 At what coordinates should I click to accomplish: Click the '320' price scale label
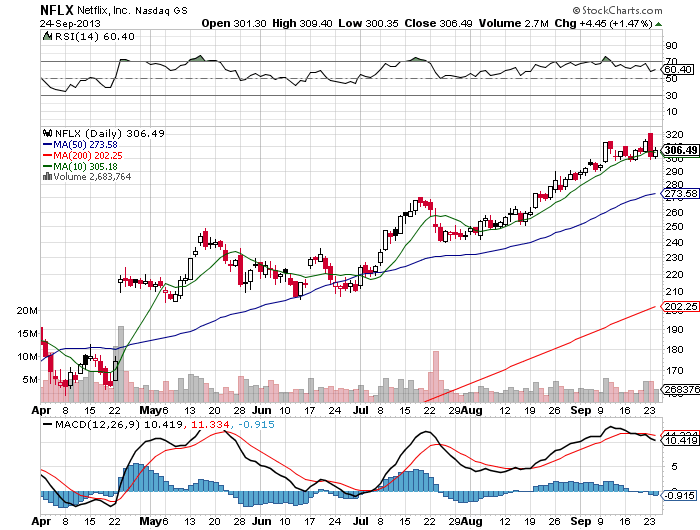(674, 134)
